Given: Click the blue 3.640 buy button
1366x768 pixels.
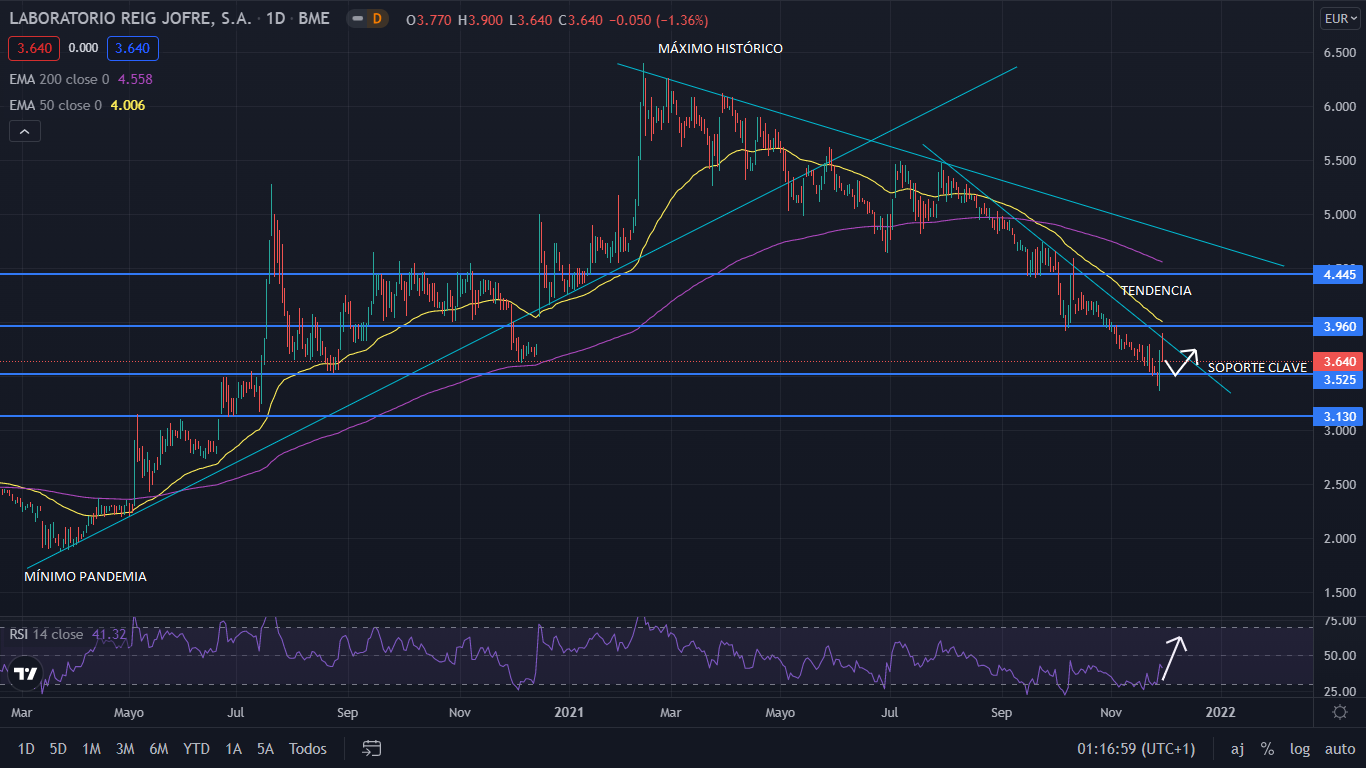Looking at the screenshot, I should 132,48.
